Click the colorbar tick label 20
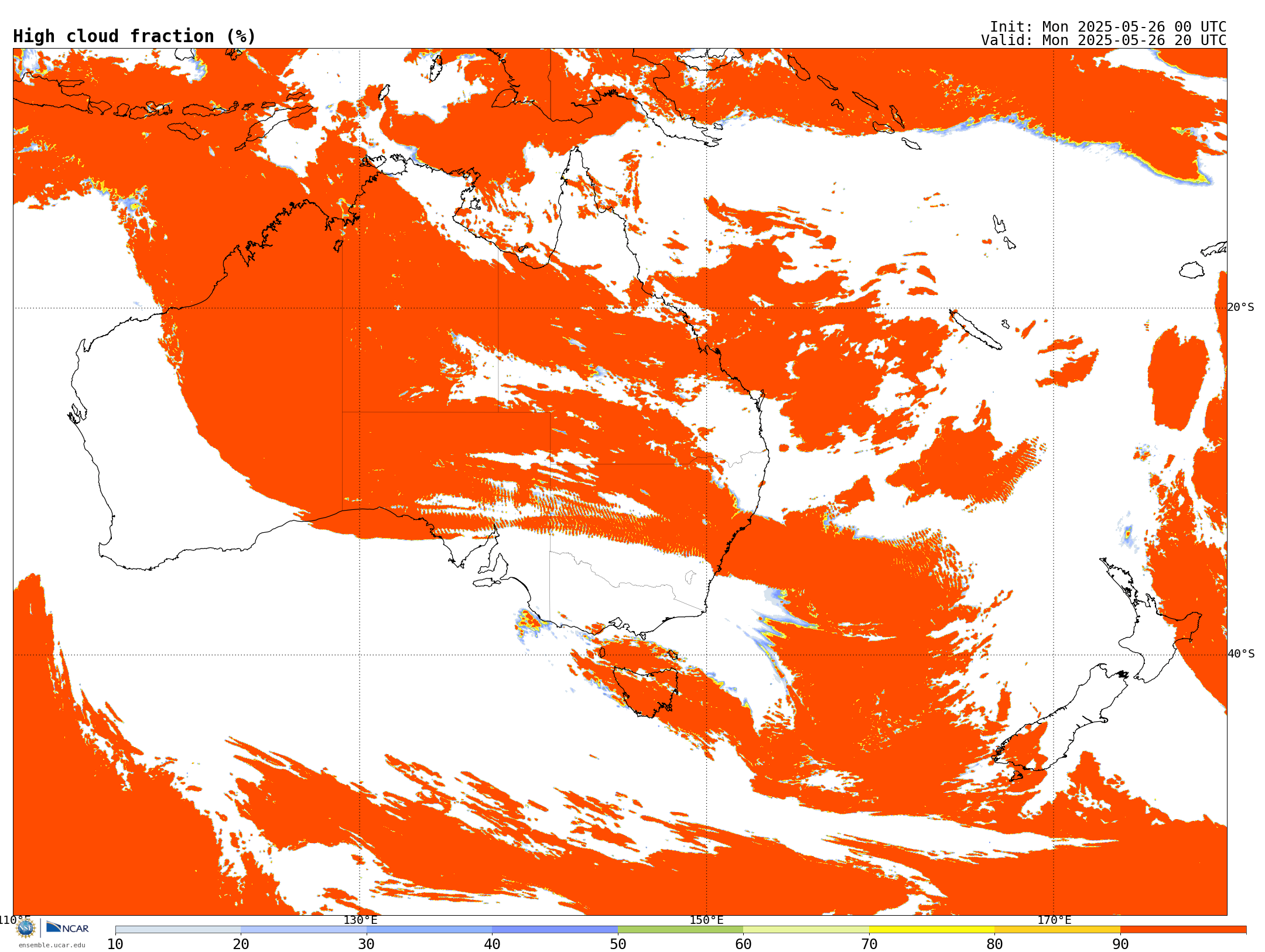 (x=241, y=944)
